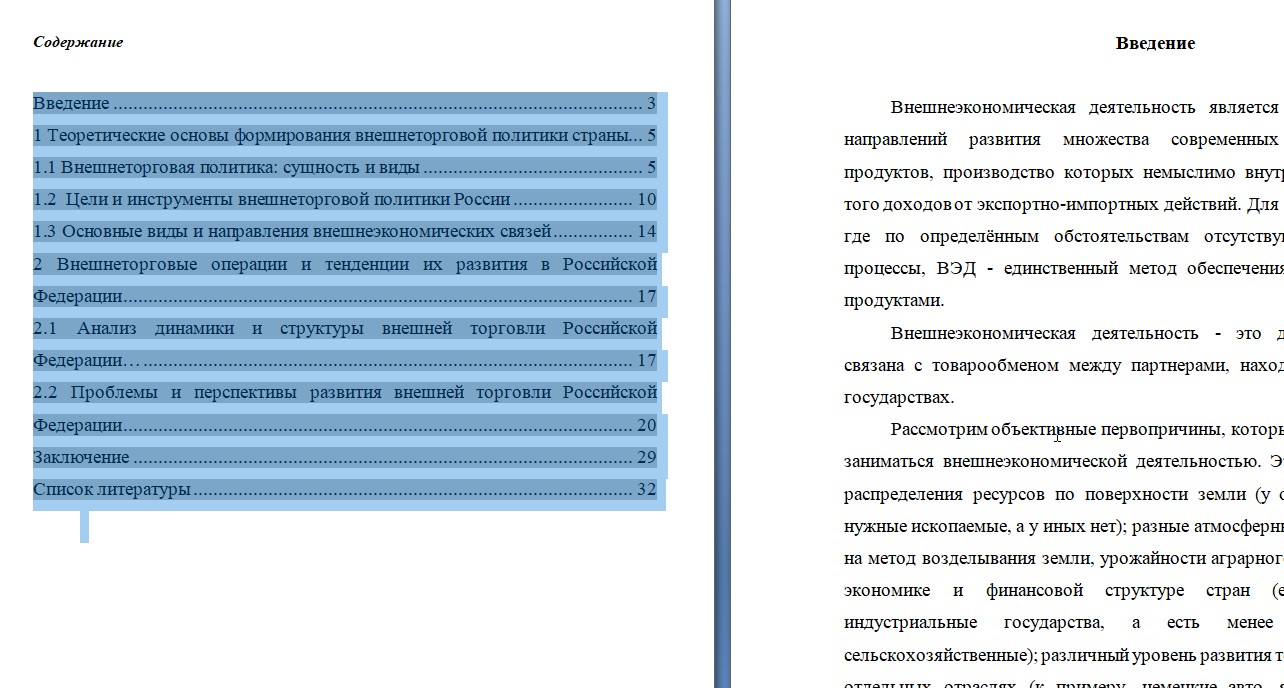Click line starting 'экономике и финансовой структуре'

(x=1064, y=590)
